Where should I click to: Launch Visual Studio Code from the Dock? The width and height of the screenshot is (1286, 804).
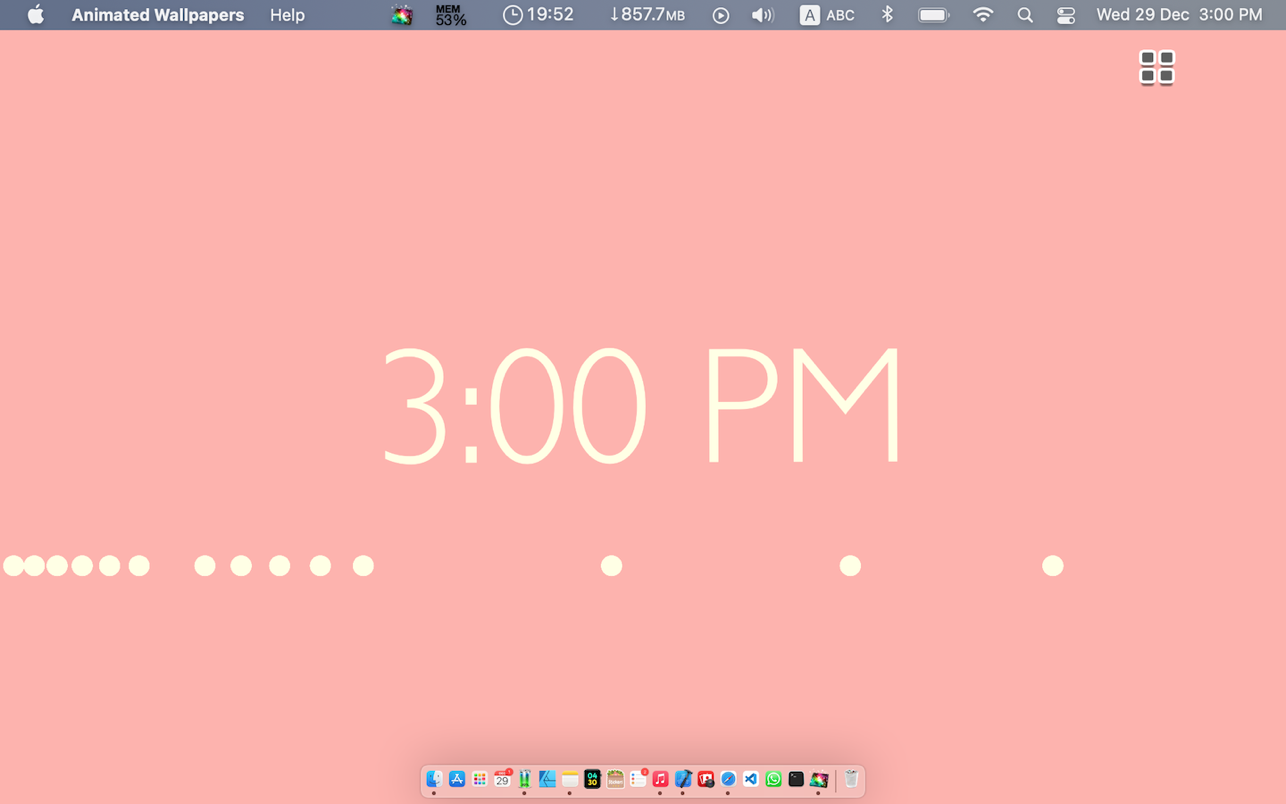pyautogui.click(x=751, y=780)
